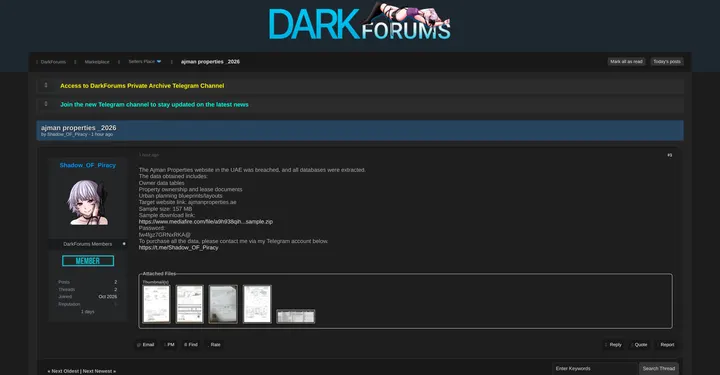Open the post number #1 permalink
The image size is (720, 375).
pyautogui.click(x=669, y=155)
